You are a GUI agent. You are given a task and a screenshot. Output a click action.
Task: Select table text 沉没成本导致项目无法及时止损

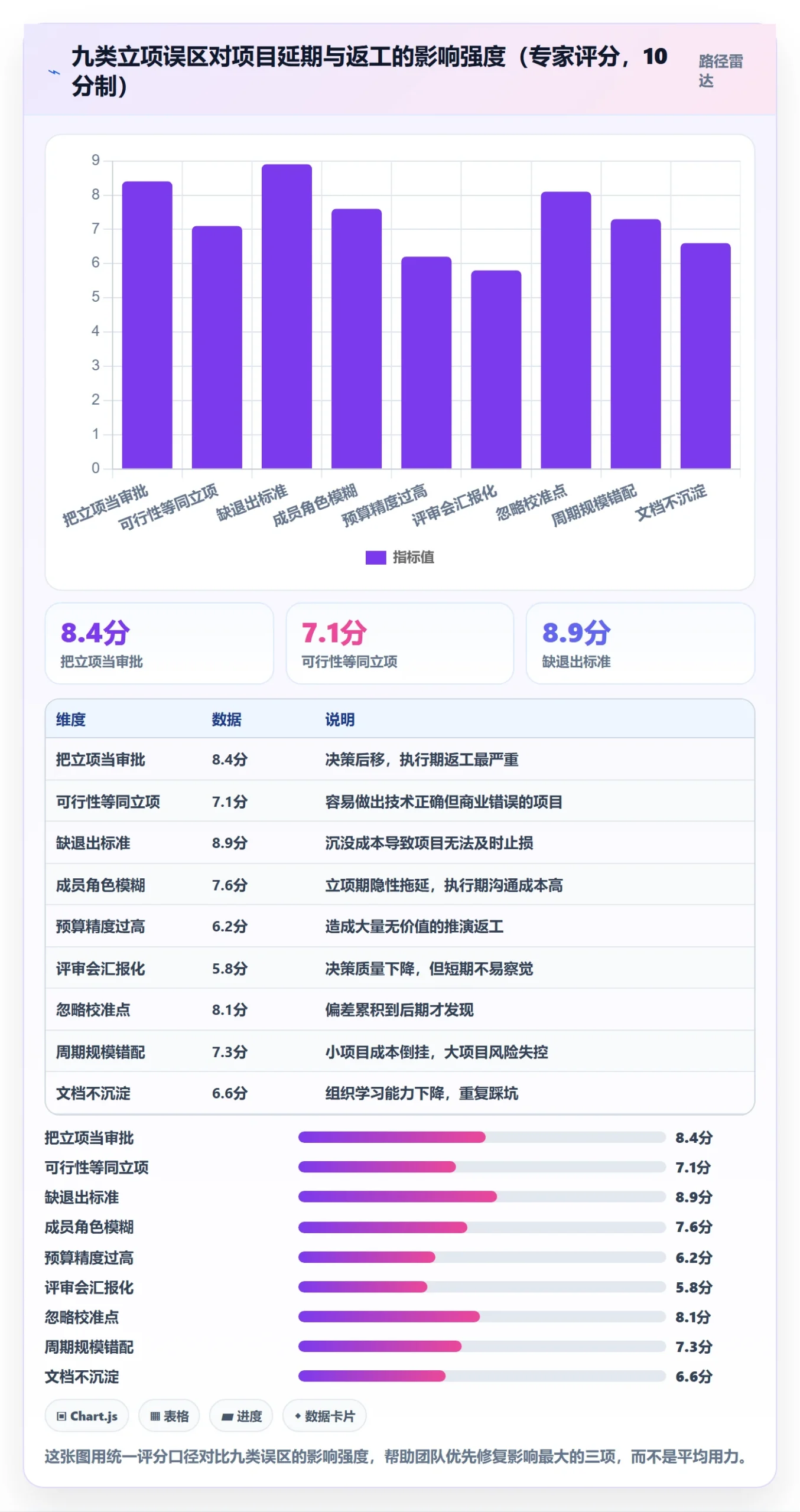click(x=429, y=843)
